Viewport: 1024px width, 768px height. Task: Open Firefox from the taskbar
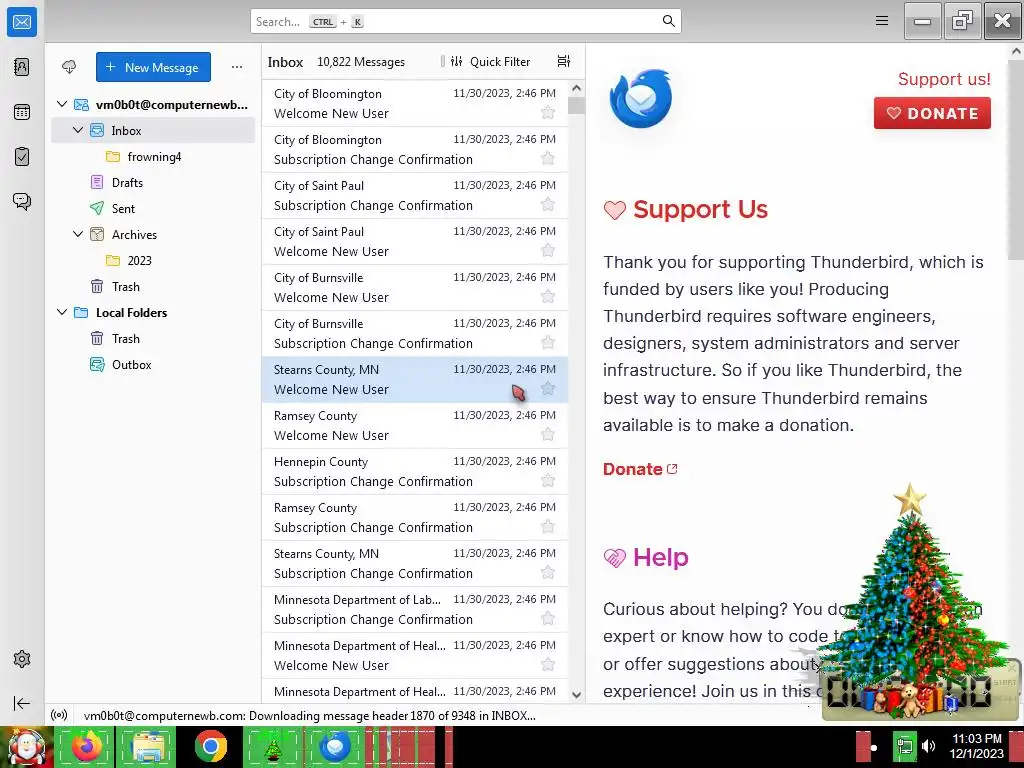86,746
